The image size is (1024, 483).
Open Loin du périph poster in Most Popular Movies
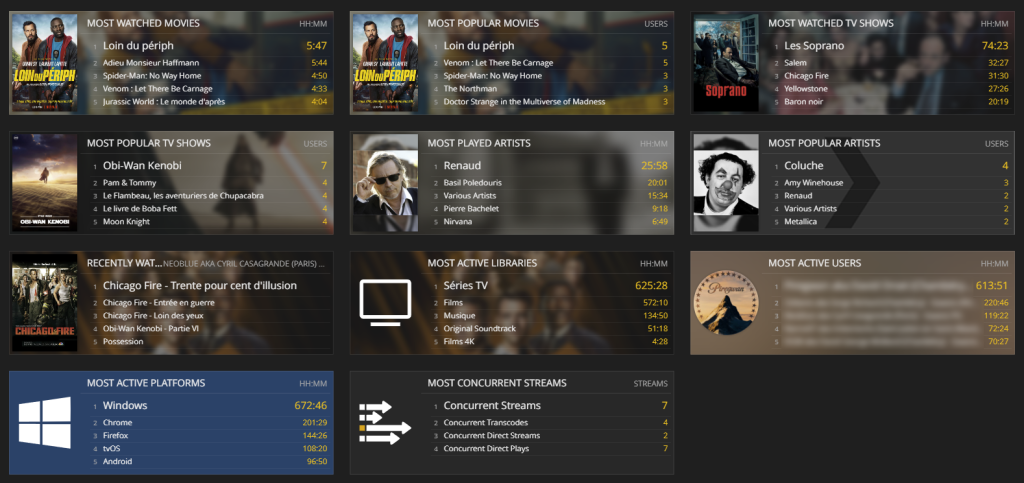coord(385,63)
